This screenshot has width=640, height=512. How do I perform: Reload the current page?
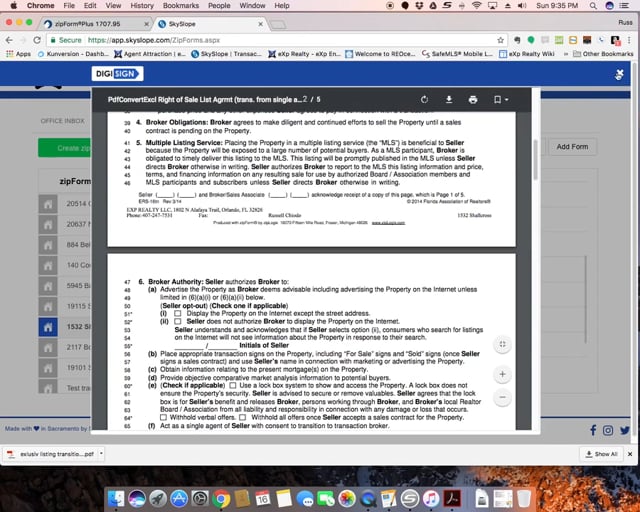pos(37,40)
